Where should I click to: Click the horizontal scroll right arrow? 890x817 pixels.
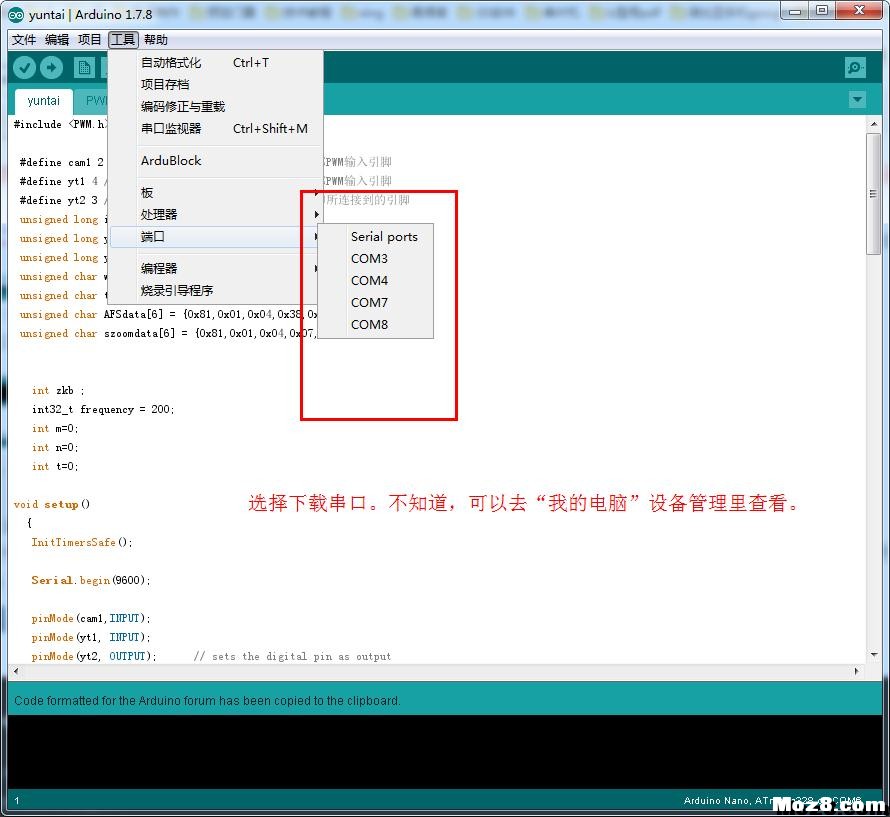[x=857, y=671]
